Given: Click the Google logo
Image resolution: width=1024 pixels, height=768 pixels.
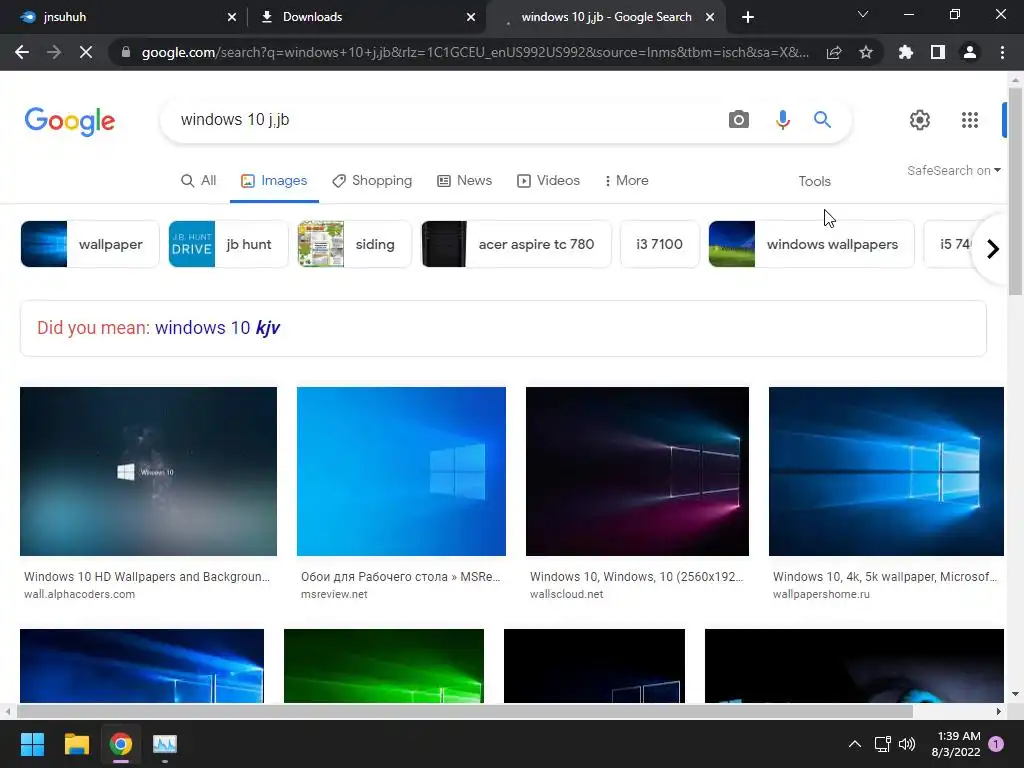Looking at the screenshot, I should [70, 121].
